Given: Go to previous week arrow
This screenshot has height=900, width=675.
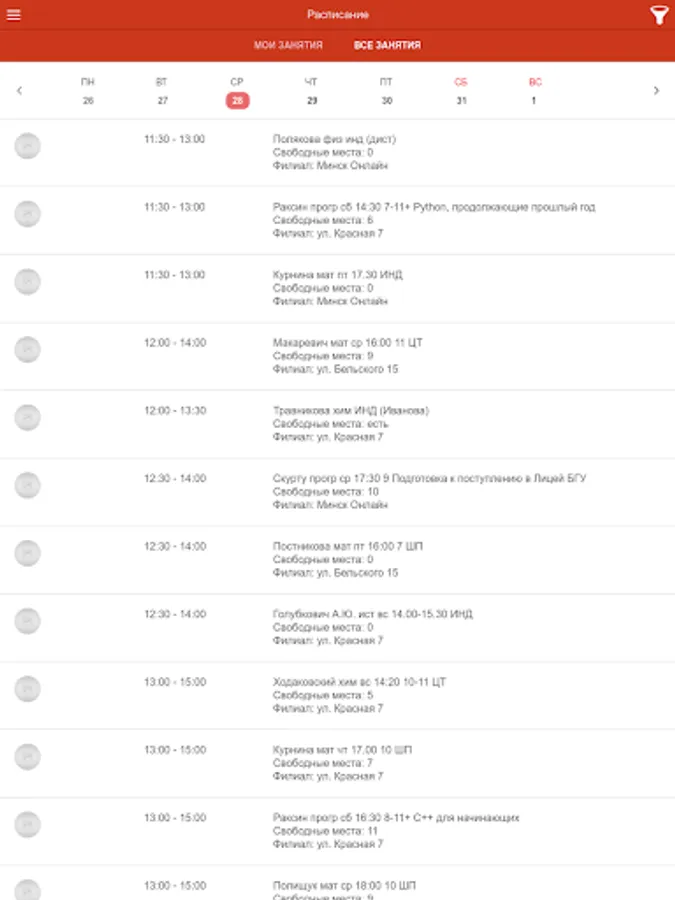Looking at the screenshot, I should (19, 91).
